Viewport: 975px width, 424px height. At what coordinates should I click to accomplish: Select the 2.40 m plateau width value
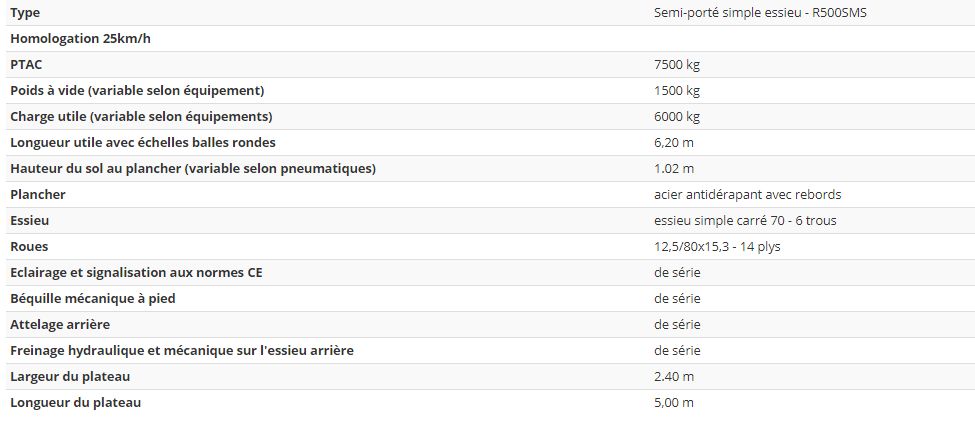point(673,377)
